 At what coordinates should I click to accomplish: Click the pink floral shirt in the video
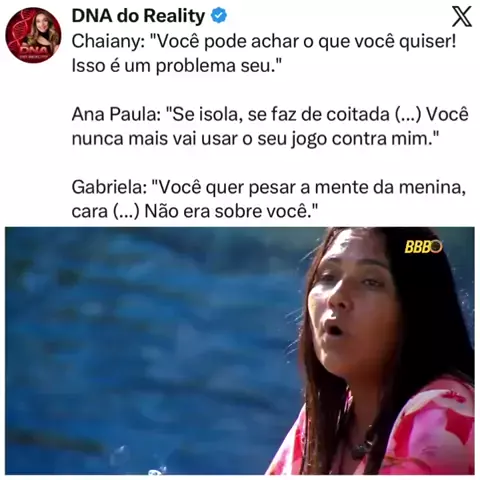click(427, 430)
